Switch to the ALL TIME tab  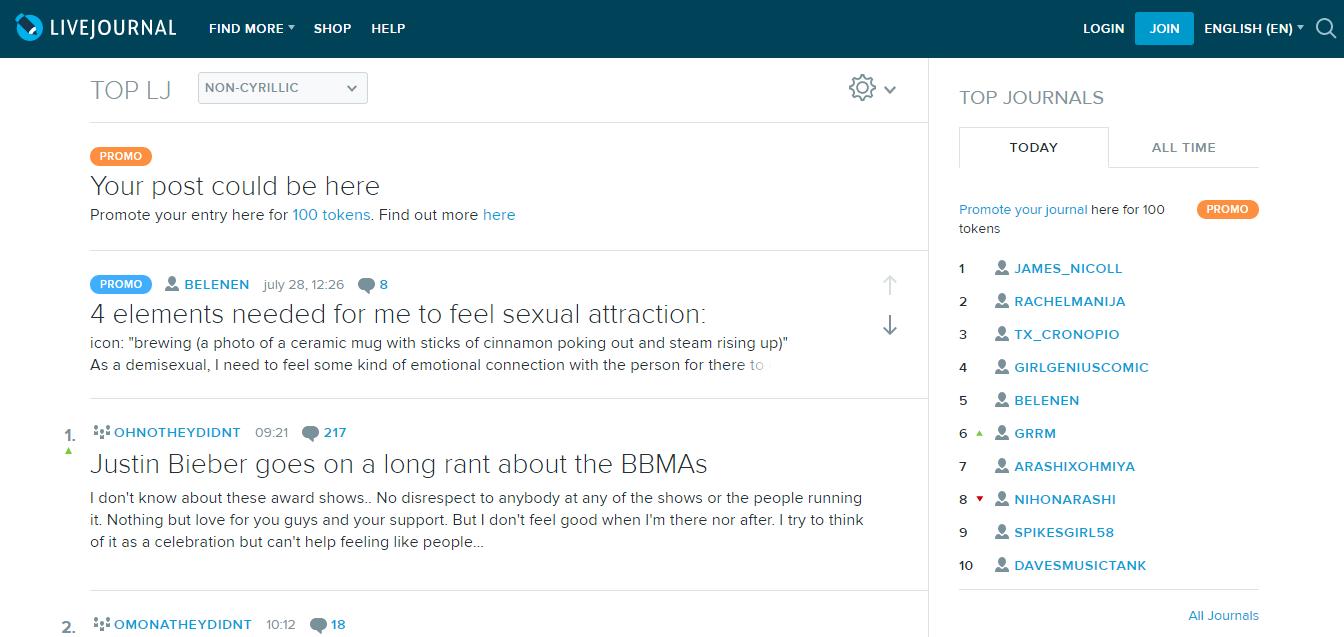pos(1184,147)
